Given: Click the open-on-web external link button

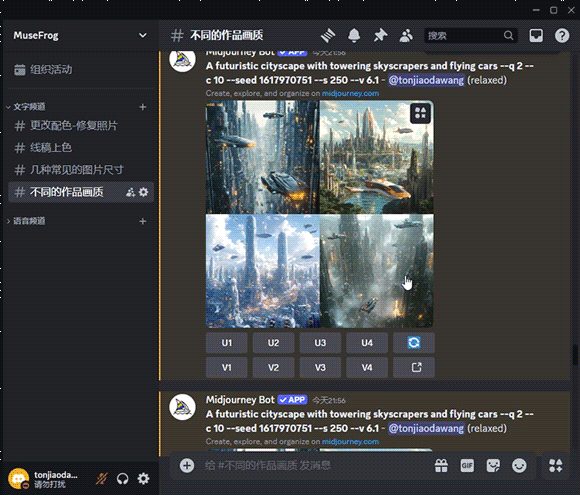Looking at the screenshot, I should pyautogui.click(x=414, y=368).
